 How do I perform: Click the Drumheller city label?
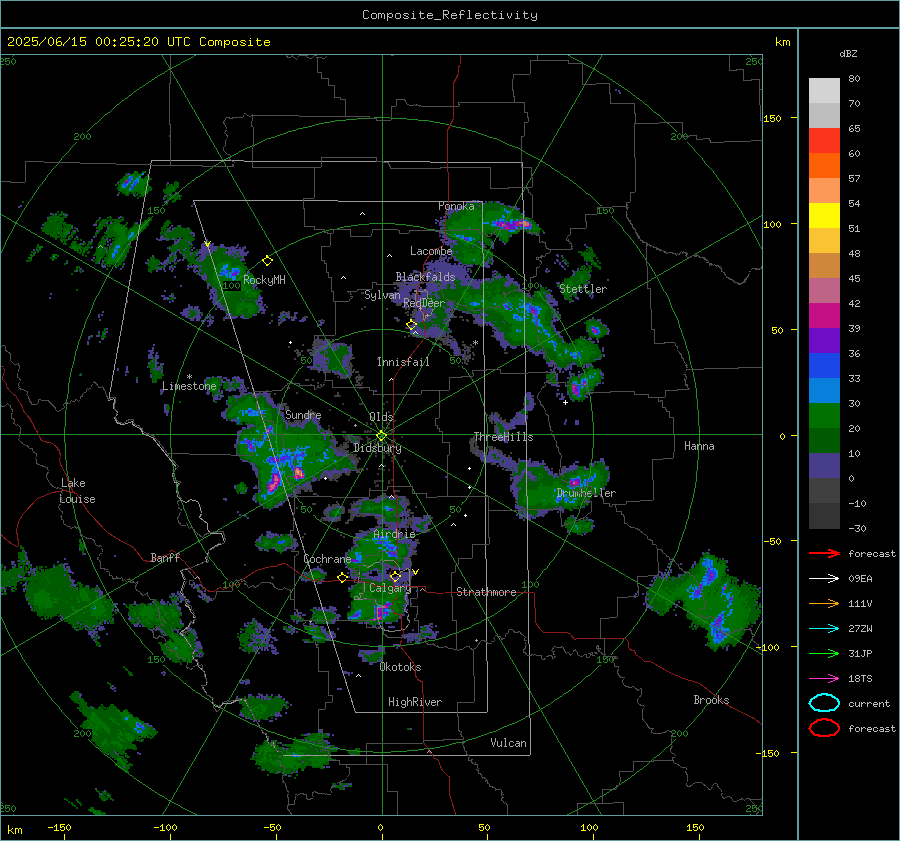click(586, 493)
